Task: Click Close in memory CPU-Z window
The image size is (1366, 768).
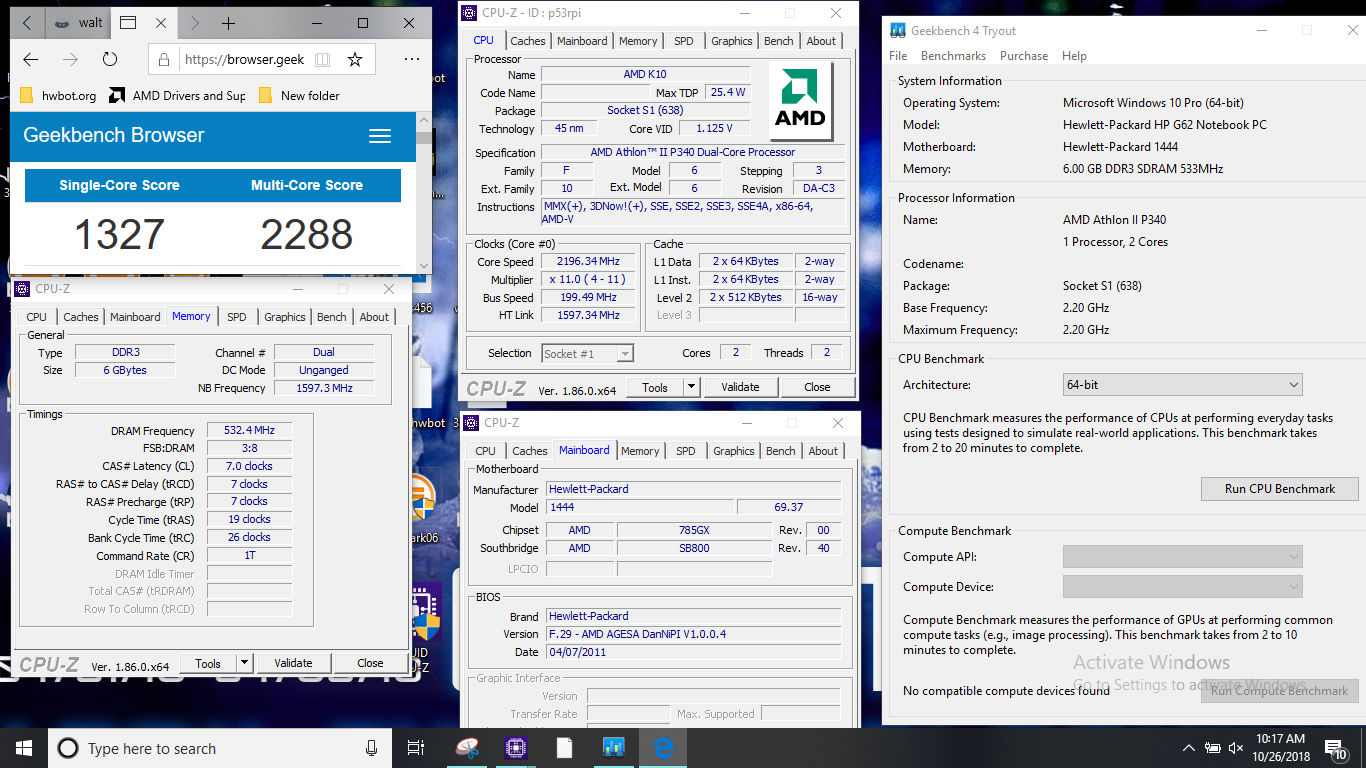Action: tap(370, 663)
